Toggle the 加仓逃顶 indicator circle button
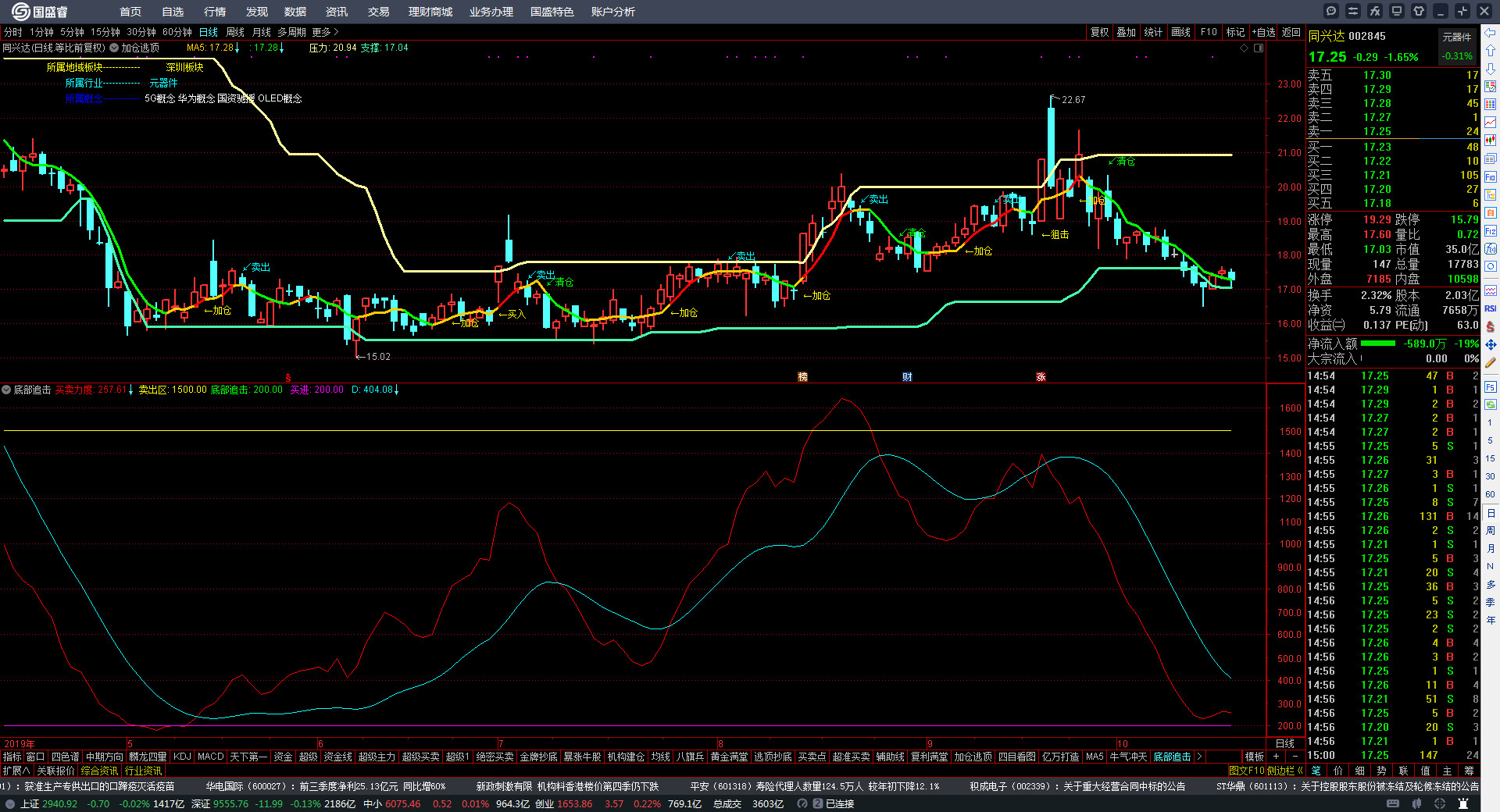Image resolution: width=1500 pixels, height=812 pixels. (x=114, y=48)
